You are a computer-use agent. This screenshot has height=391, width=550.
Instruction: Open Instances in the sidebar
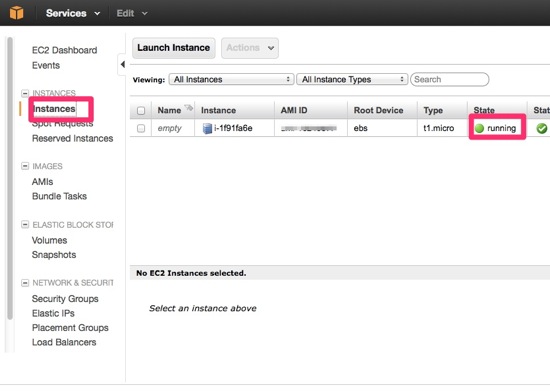(54, 109)
